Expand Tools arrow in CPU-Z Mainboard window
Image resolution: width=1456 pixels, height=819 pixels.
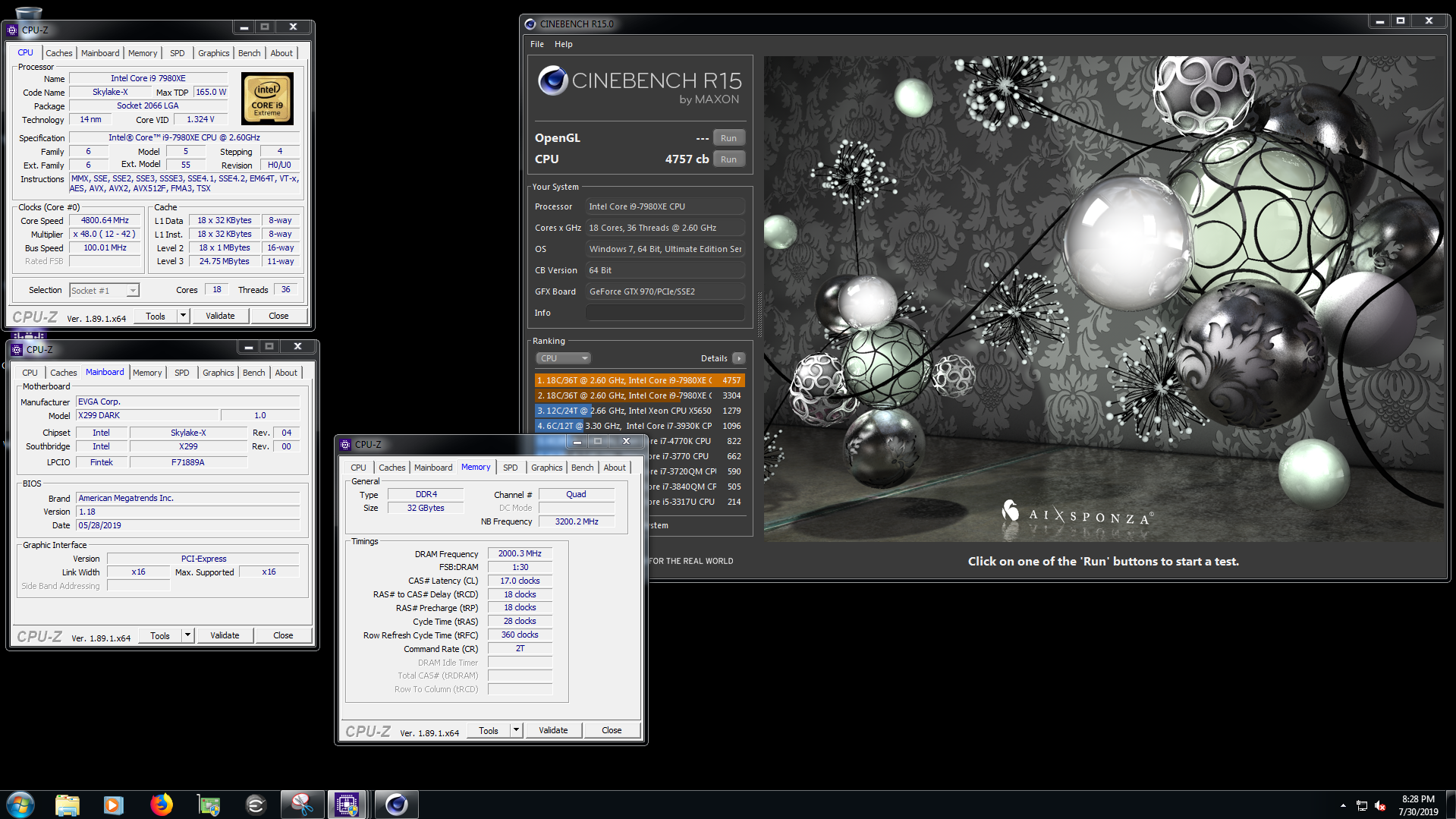[187, 635]
